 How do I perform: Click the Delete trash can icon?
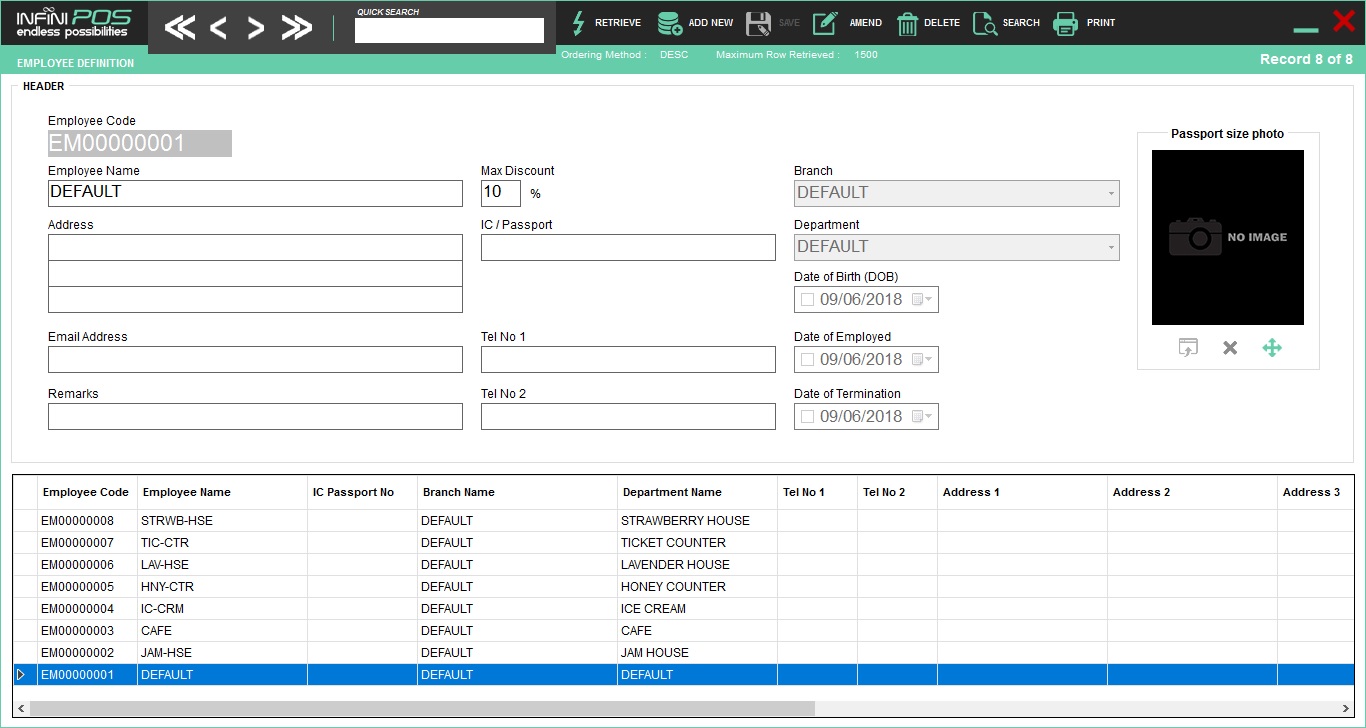click(907, 23)
